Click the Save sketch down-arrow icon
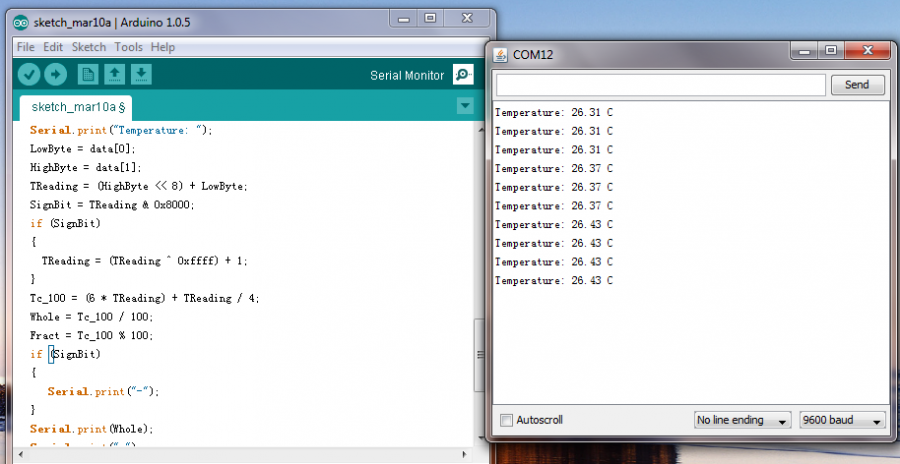This screenshot has height=464, width=900. [141, 74]
